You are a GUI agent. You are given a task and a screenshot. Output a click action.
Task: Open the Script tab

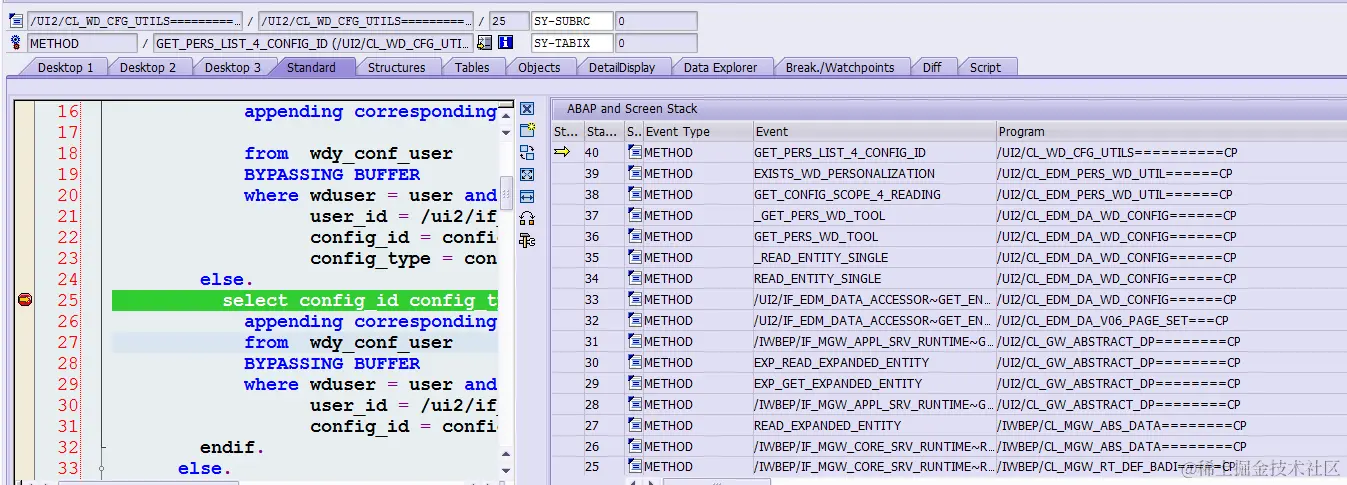(x=985, y=67)
